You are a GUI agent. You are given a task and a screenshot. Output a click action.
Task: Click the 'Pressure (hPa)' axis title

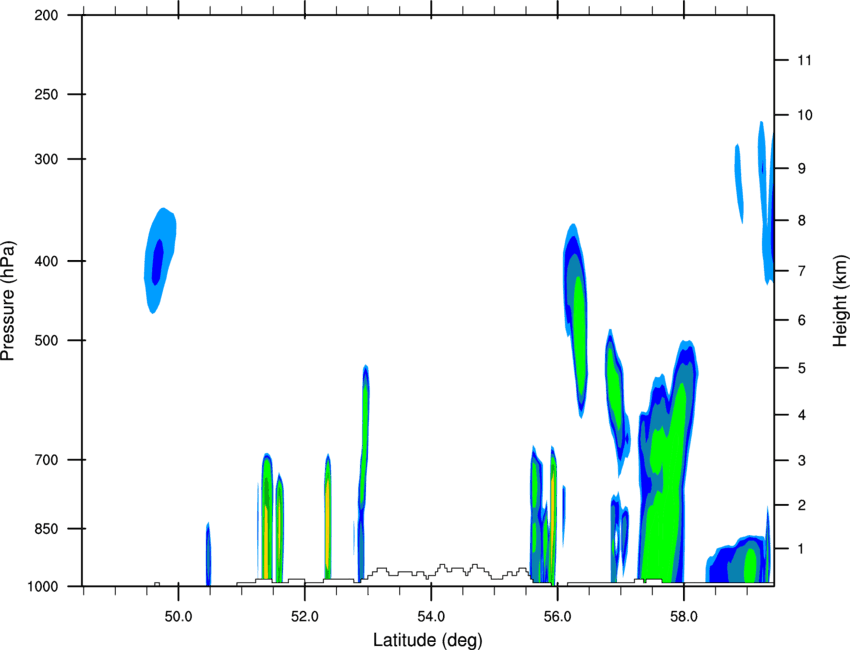[x=8, y=301]
